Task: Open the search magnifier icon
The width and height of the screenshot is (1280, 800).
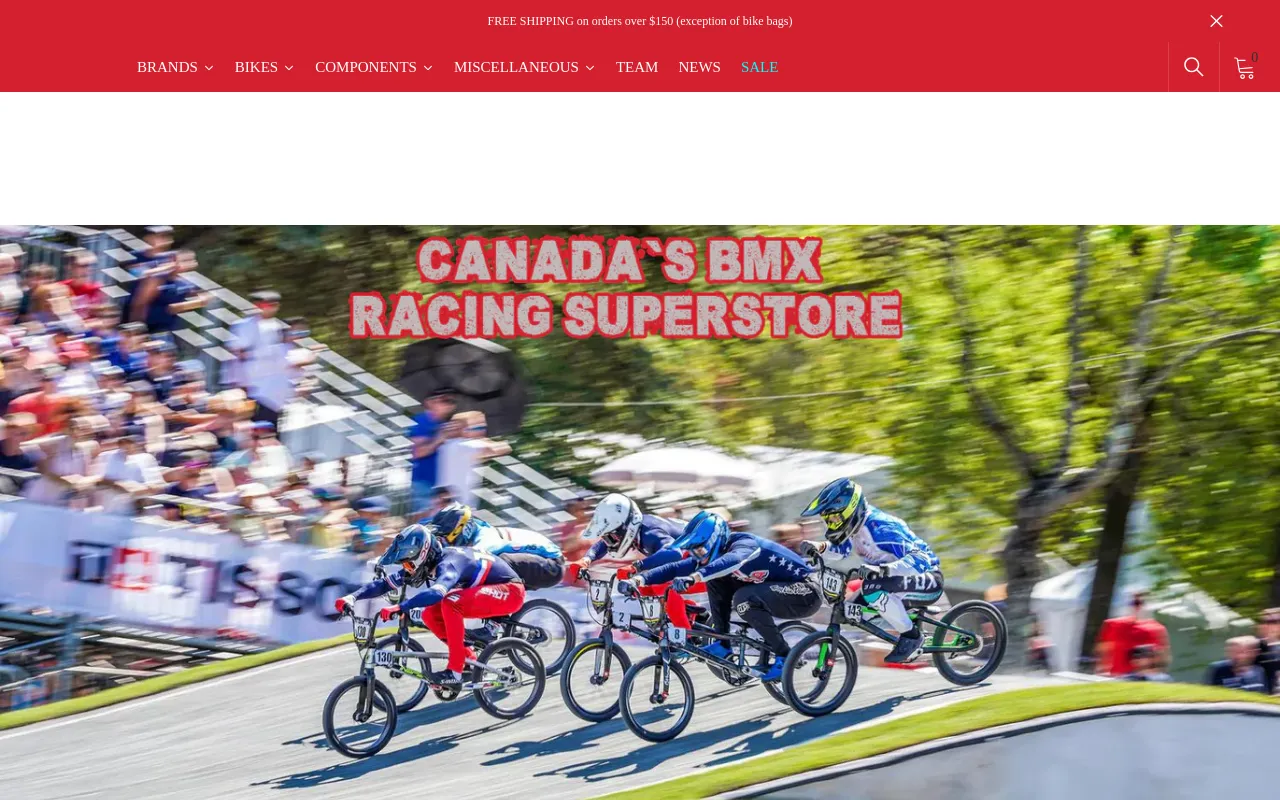Action: [1193, 67]
